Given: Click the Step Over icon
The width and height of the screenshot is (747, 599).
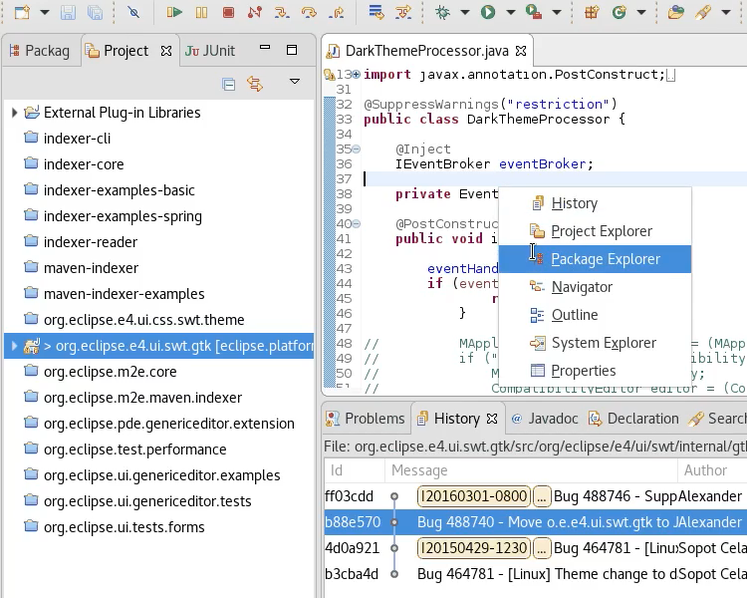Looking at the screenshot, I should [309, 12].
